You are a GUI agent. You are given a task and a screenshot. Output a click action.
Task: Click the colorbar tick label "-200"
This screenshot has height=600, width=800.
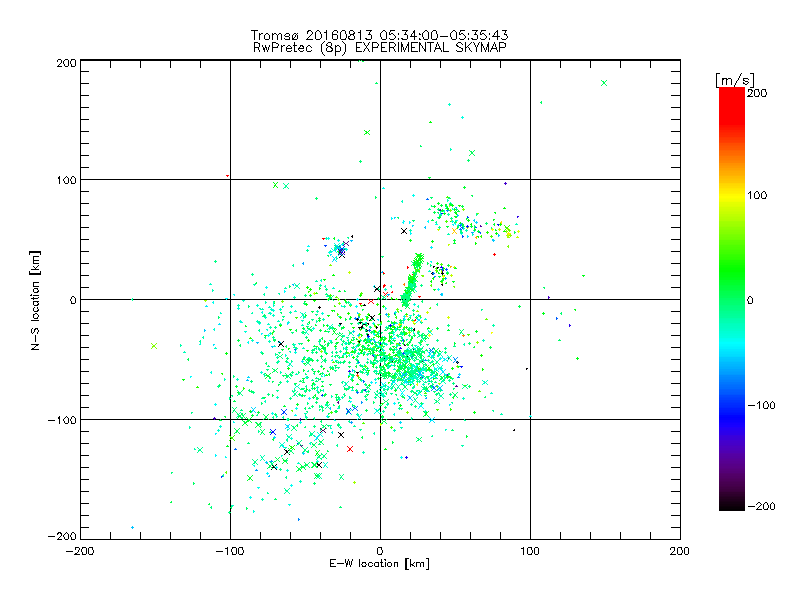[761, 506]
